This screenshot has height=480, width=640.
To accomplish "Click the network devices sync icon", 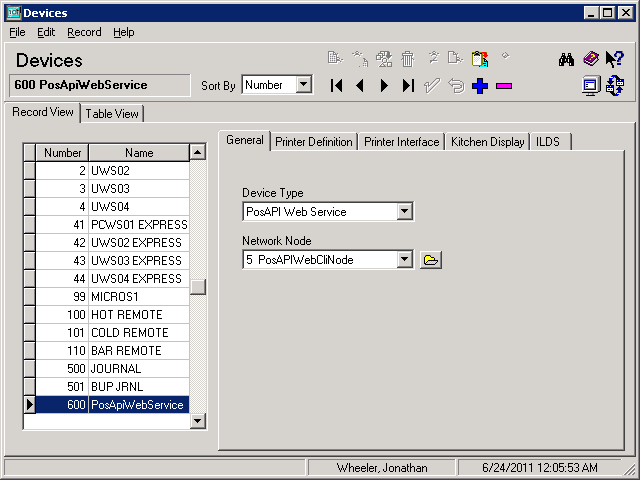I will [615, 85].
